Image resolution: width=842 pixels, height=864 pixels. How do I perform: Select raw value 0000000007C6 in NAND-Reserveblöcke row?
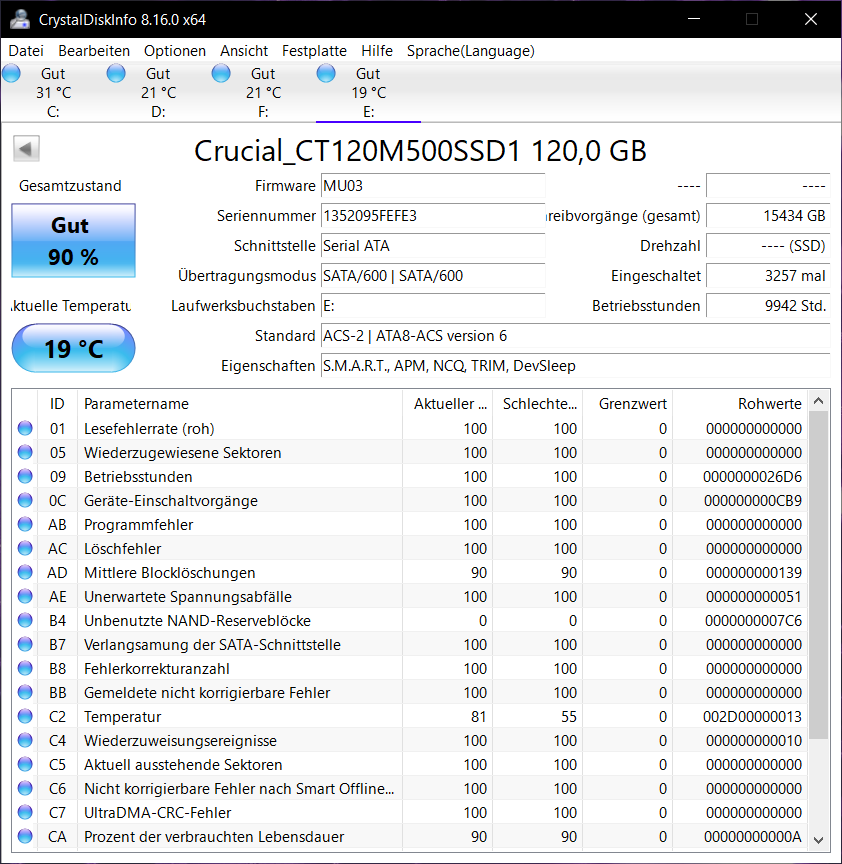pyautogui.click(x=753, y=620)
